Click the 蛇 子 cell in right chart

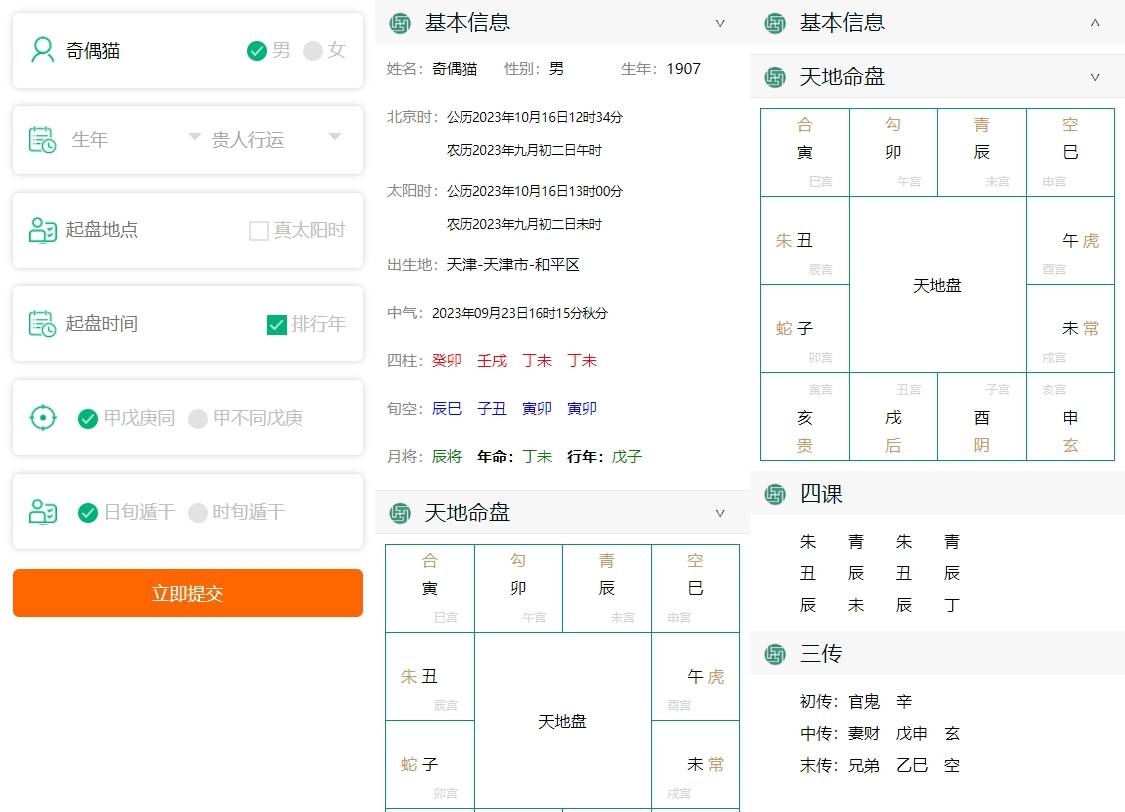click(805, 329)
